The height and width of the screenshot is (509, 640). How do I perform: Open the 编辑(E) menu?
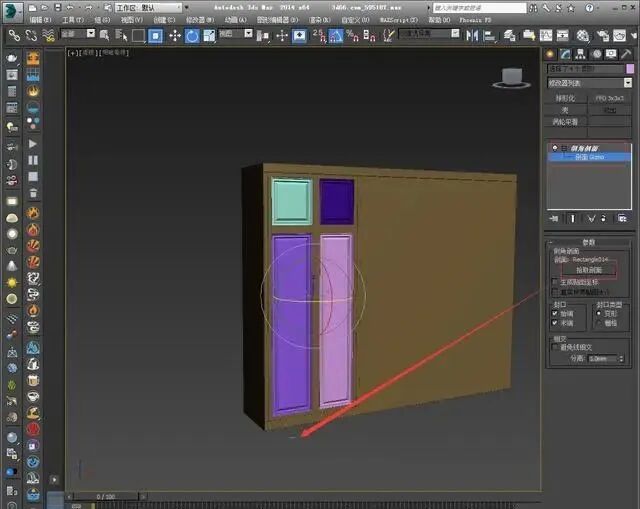pos(40,20)
